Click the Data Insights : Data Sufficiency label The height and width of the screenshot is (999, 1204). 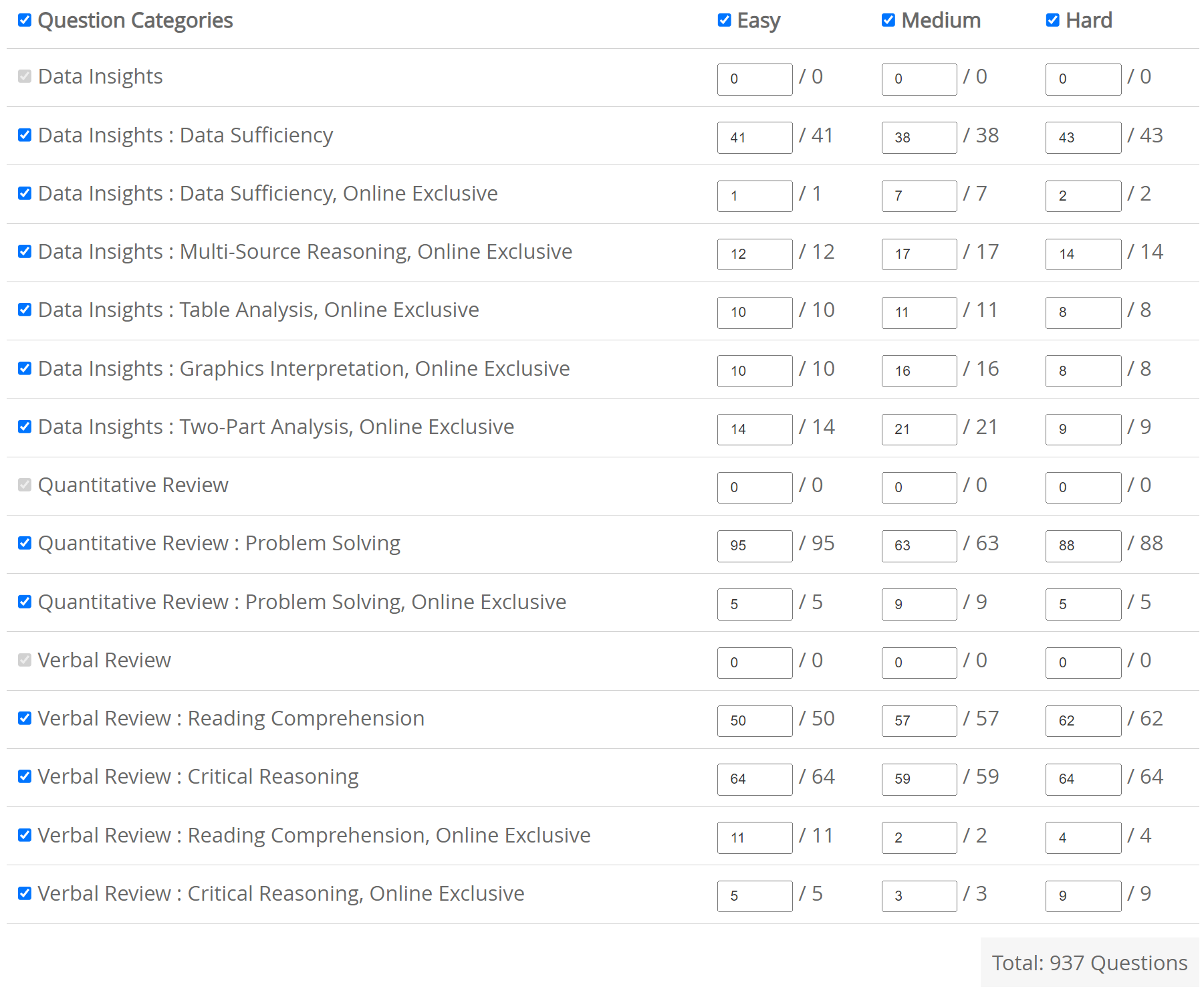(x=185, y=135)
